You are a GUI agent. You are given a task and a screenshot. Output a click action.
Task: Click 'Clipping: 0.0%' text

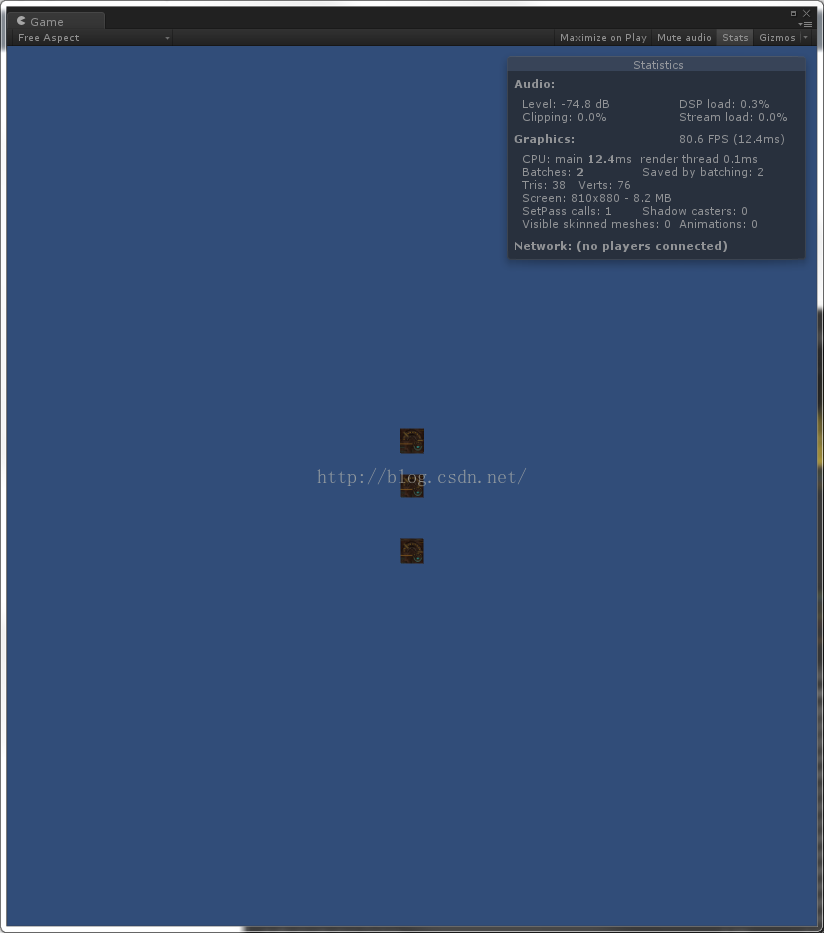click(564, 117)
